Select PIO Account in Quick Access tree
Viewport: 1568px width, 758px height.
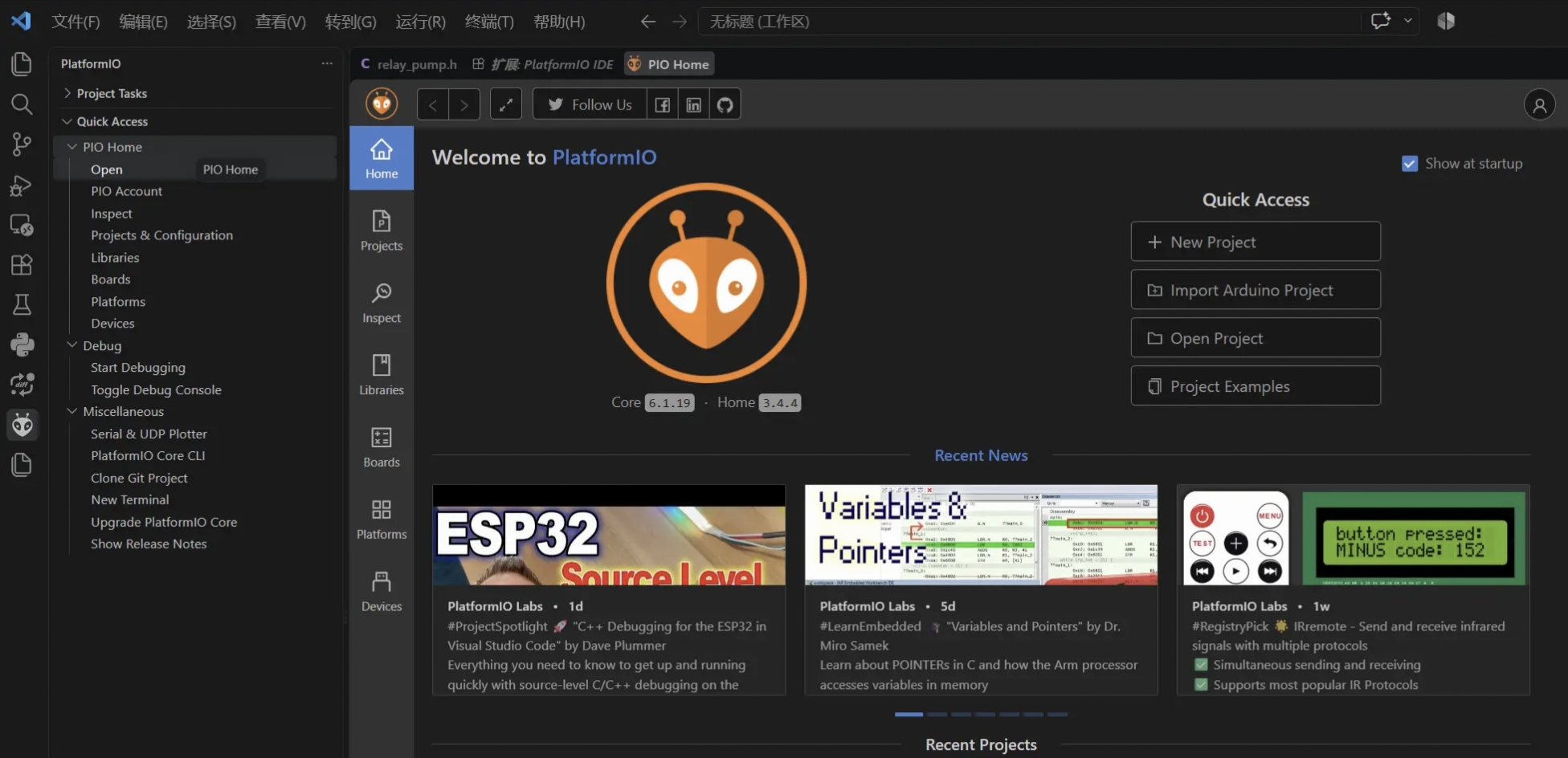click(x=126, y=191)
